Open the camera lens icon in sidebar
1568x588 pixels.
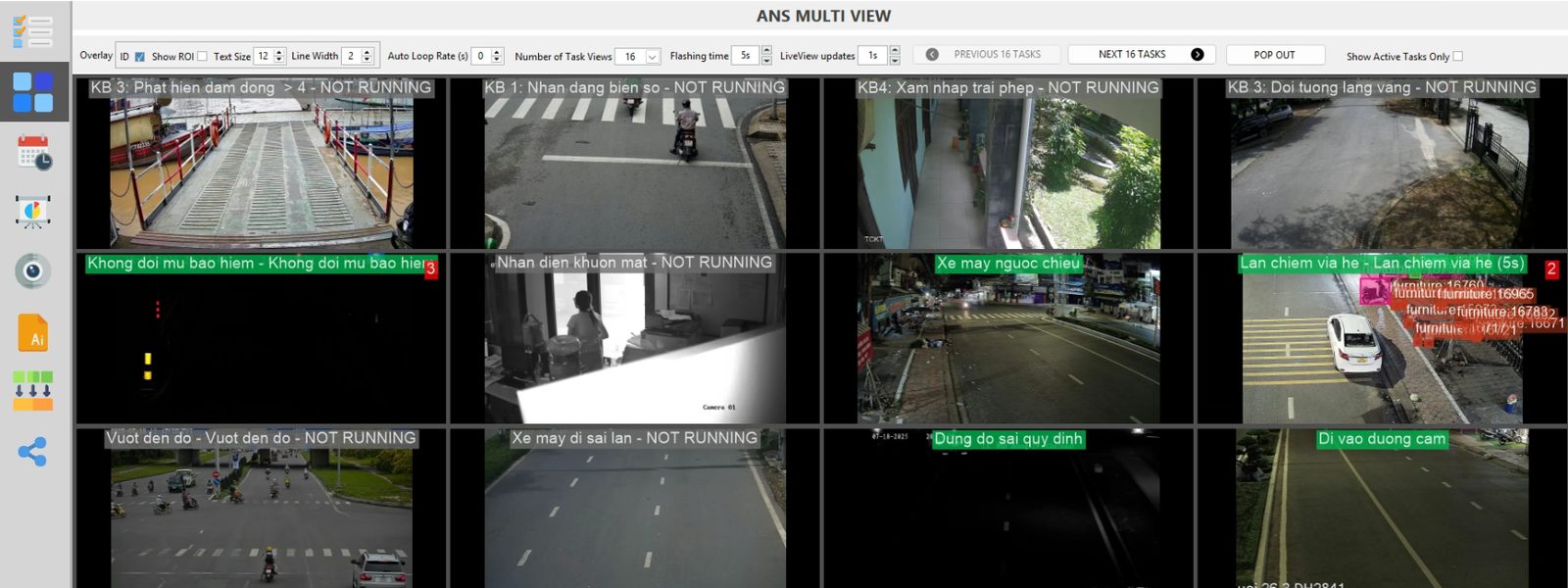[x=32, y=270]
